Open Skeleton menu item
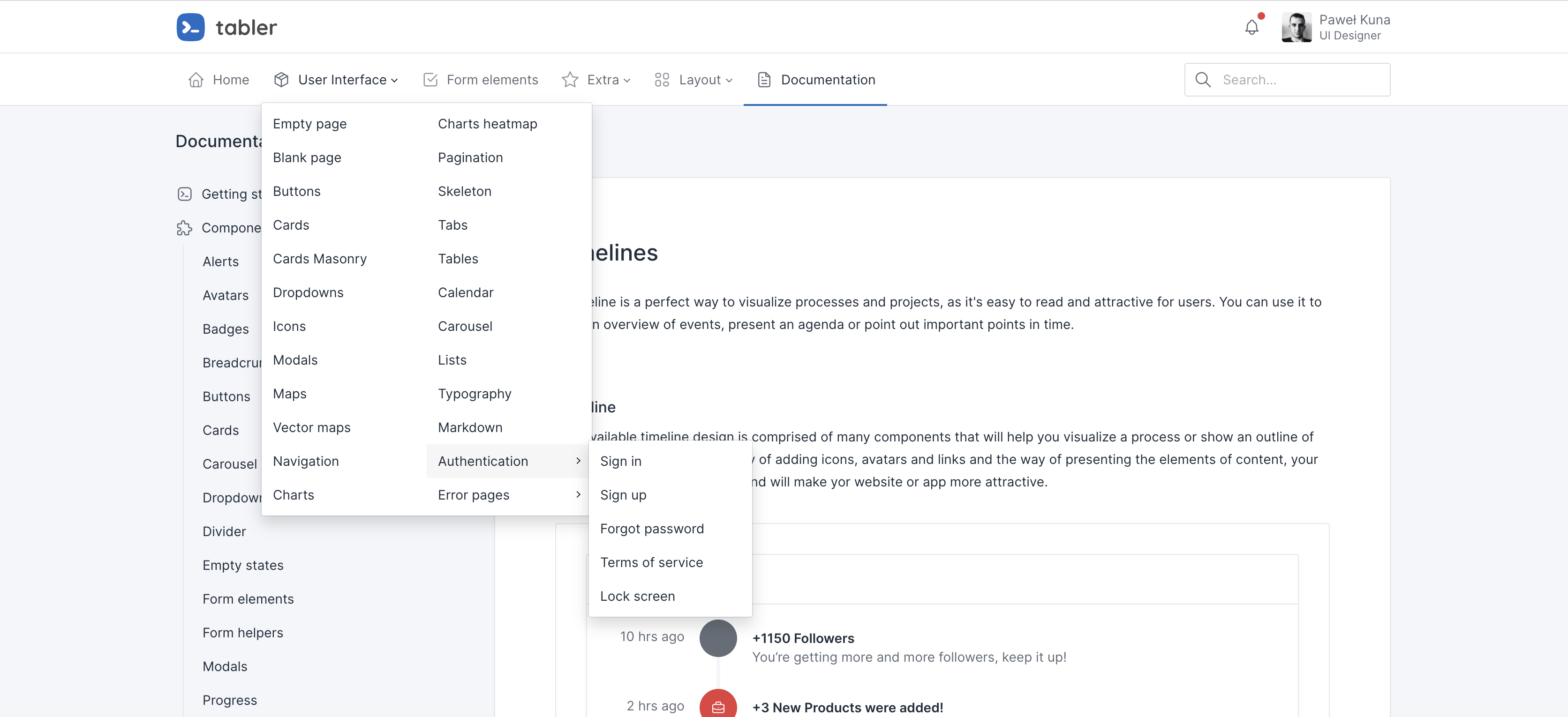 click(509, 191)
